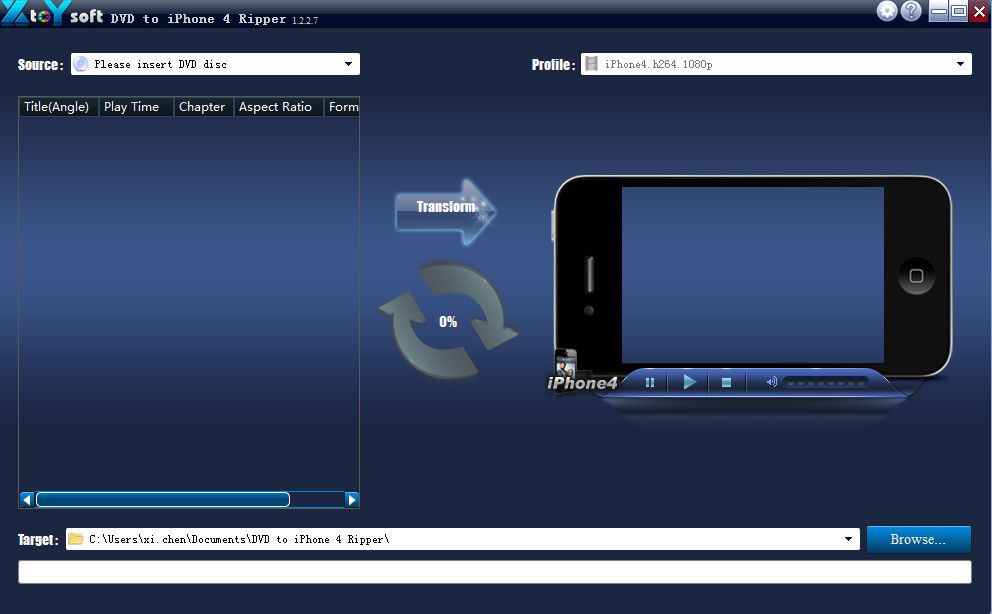Click the Target folder path field
The image size is (992, 614).
pos(462,539)
